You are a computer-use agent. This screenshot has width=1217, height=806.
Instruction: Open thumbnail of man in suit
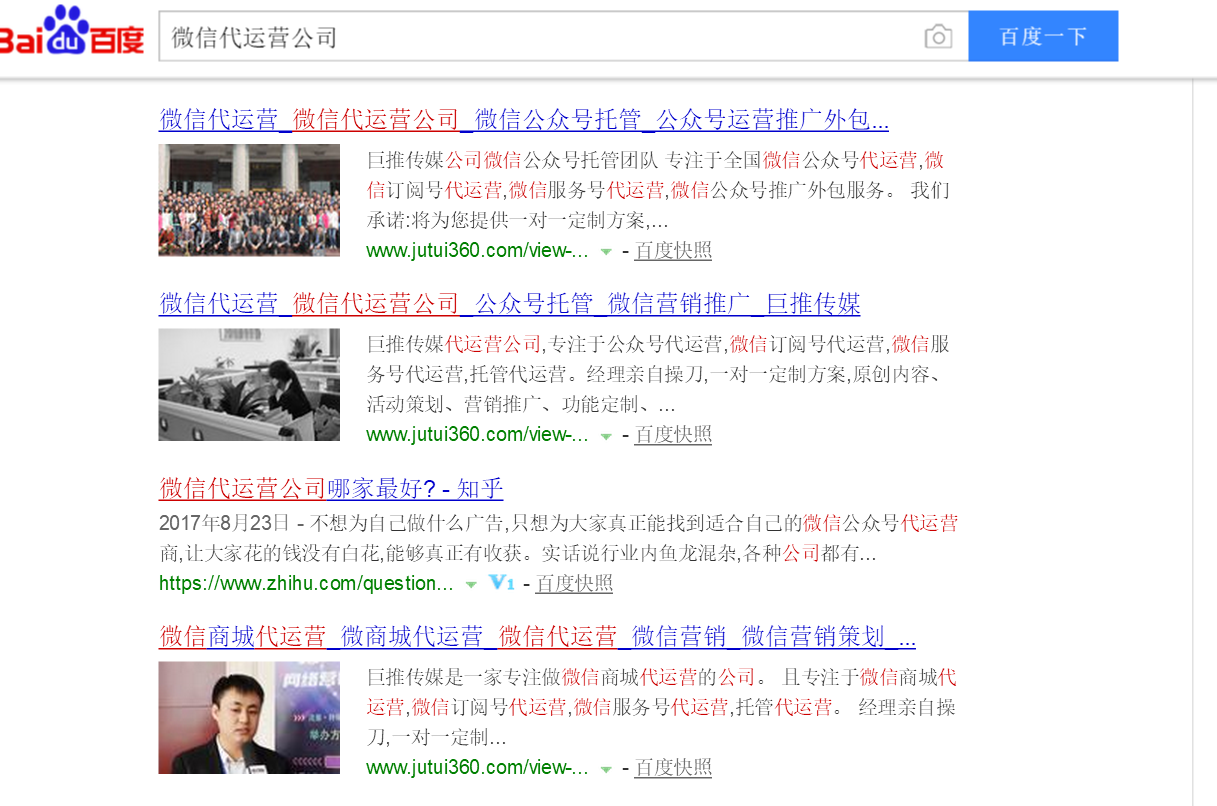[249, 717]
